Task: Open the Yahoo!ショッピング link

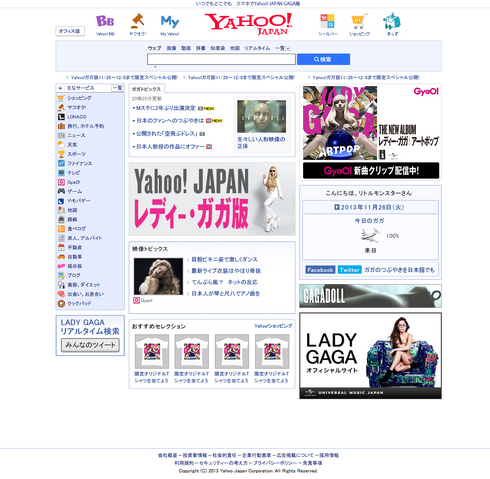Action: click(273, 326)
